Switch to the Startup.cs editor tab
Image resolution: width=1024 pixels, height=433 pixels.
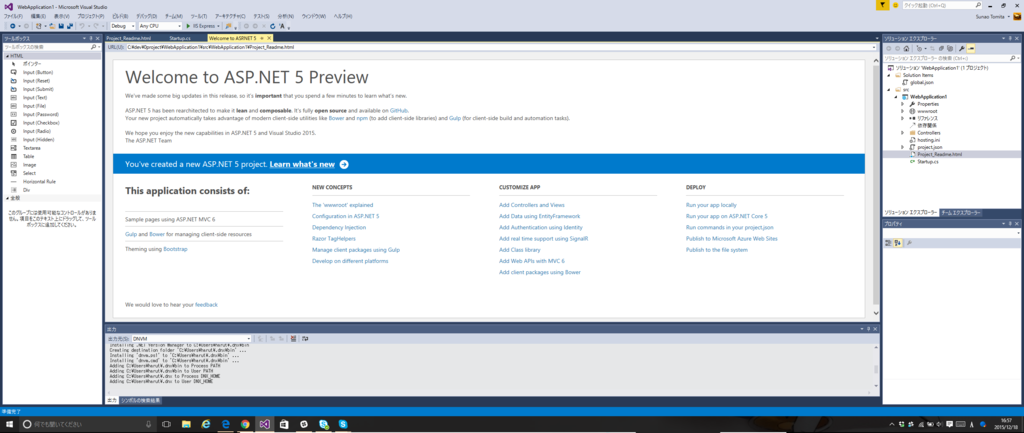point(179,39)
